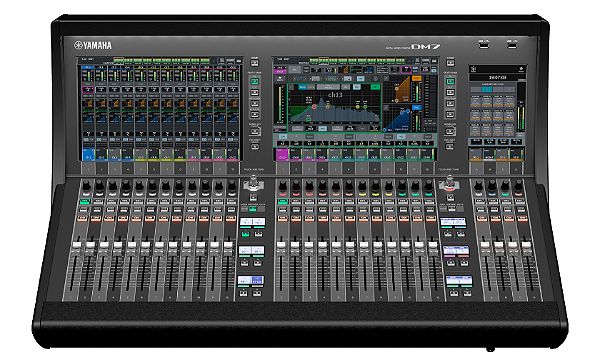The width and height of the screenshot is (600, 360).
Task: Tap the magenta-highlighted box in ch1 strip, left screen
Action: pos(88,90)
